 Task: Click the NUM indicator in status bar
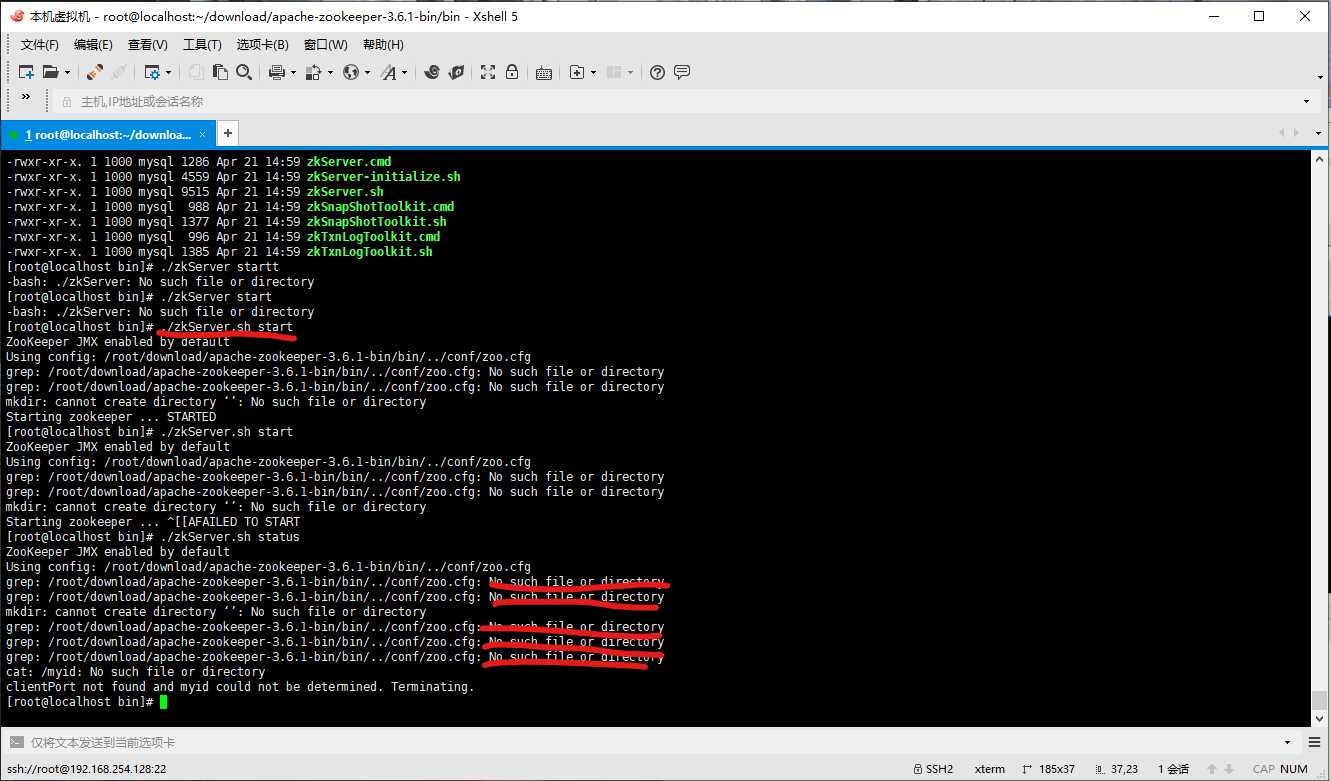click(1294, 769)
